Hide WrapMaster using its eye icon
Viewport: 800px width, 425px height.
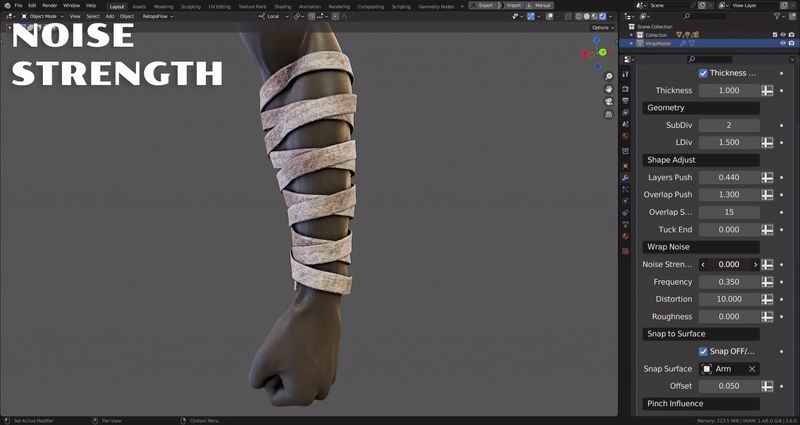click(783, 43)
